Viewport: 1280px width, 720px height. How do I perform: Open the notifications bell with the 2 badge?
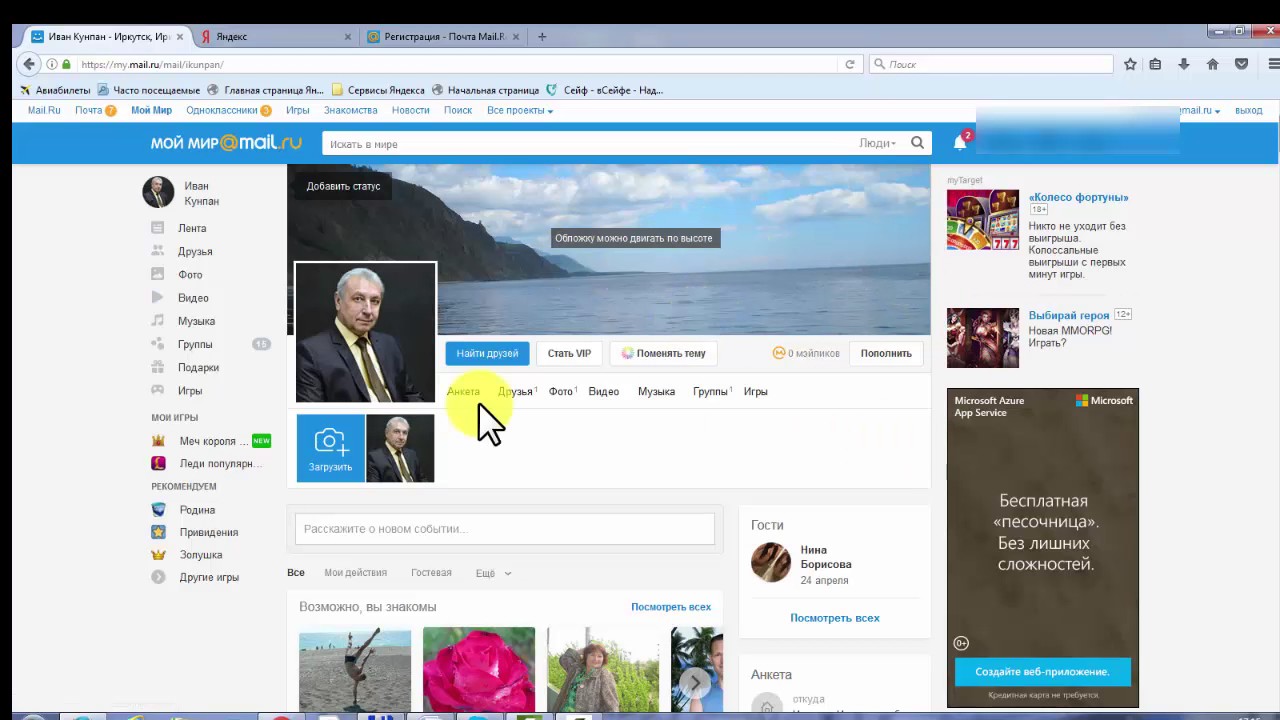960,142
